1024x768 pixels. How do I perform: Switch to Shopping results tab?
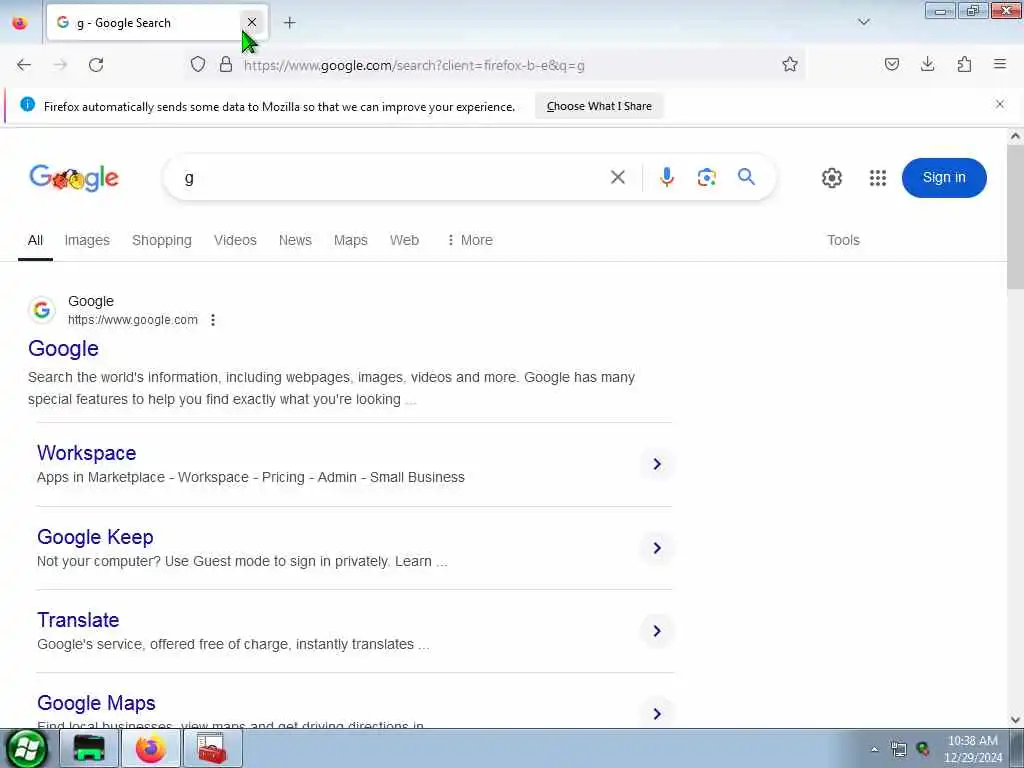[162, 240]
